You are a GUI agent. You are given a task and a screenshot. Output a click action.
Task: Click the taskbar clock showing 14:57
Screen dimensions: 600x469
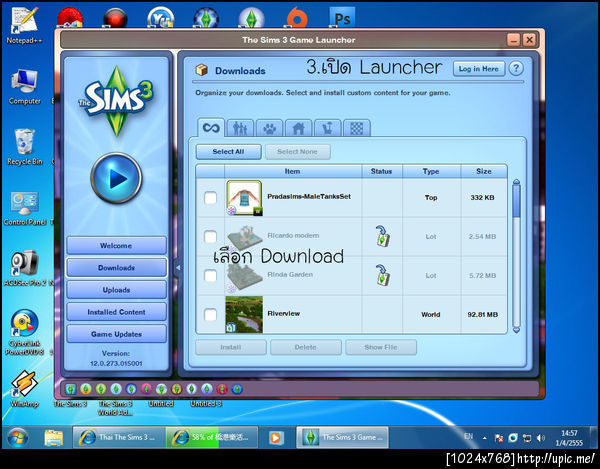[569, 438]
